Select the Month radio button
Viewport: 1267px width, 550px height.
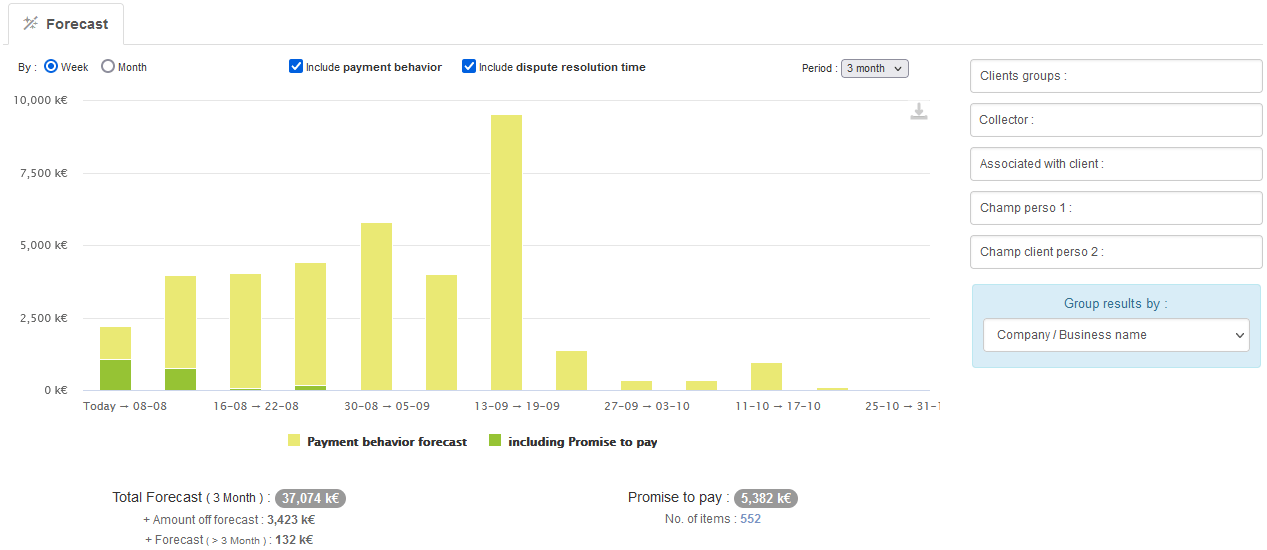(x=108, y=67)
